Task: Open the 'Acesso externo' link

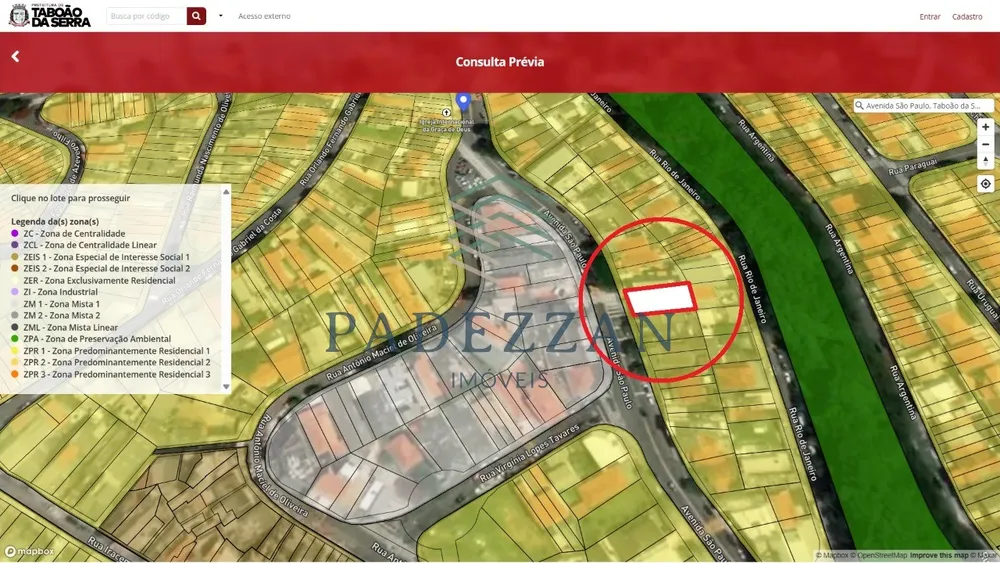Action: (264, 16)
